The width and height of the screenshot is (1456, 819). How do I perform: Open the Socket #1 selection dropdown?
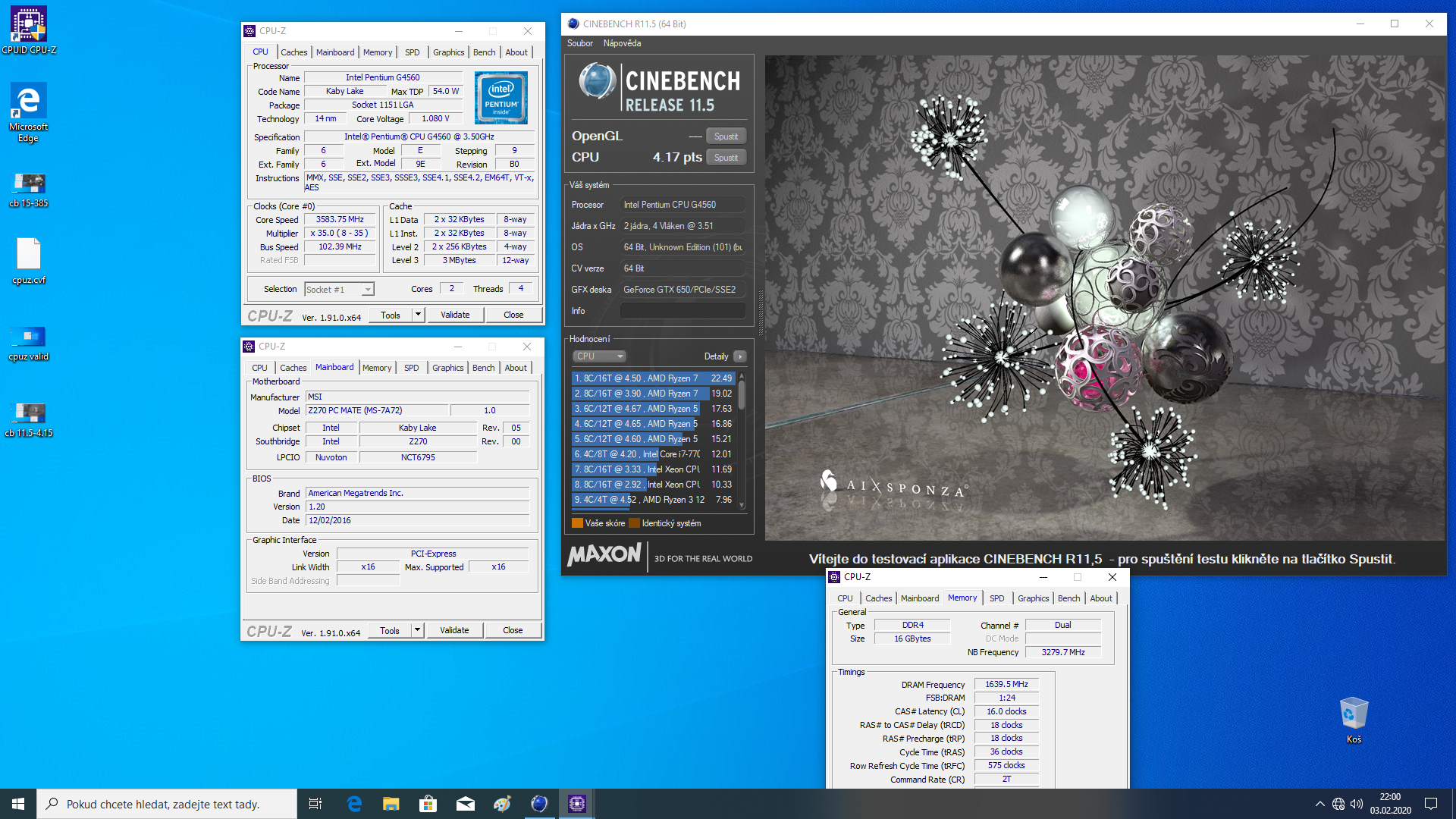pos(339,290)
